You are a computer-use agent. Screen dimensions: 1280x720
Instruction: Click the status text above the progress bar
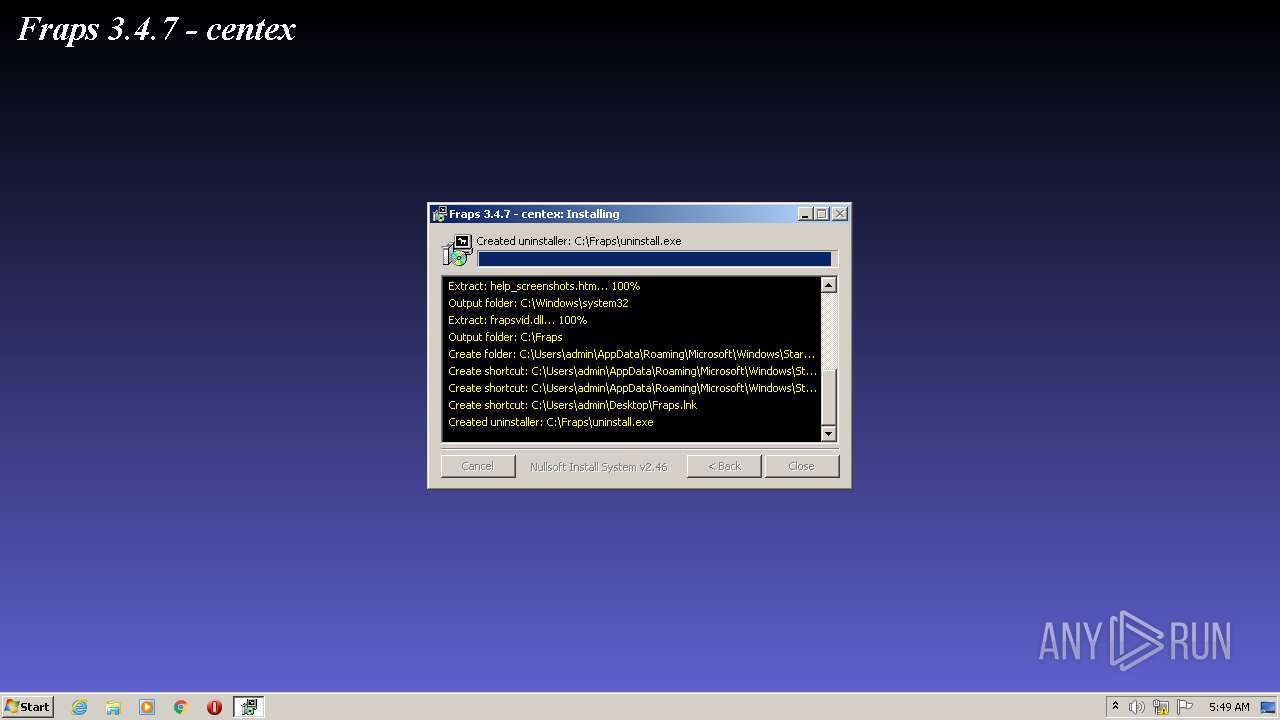(x=578, y=241)
